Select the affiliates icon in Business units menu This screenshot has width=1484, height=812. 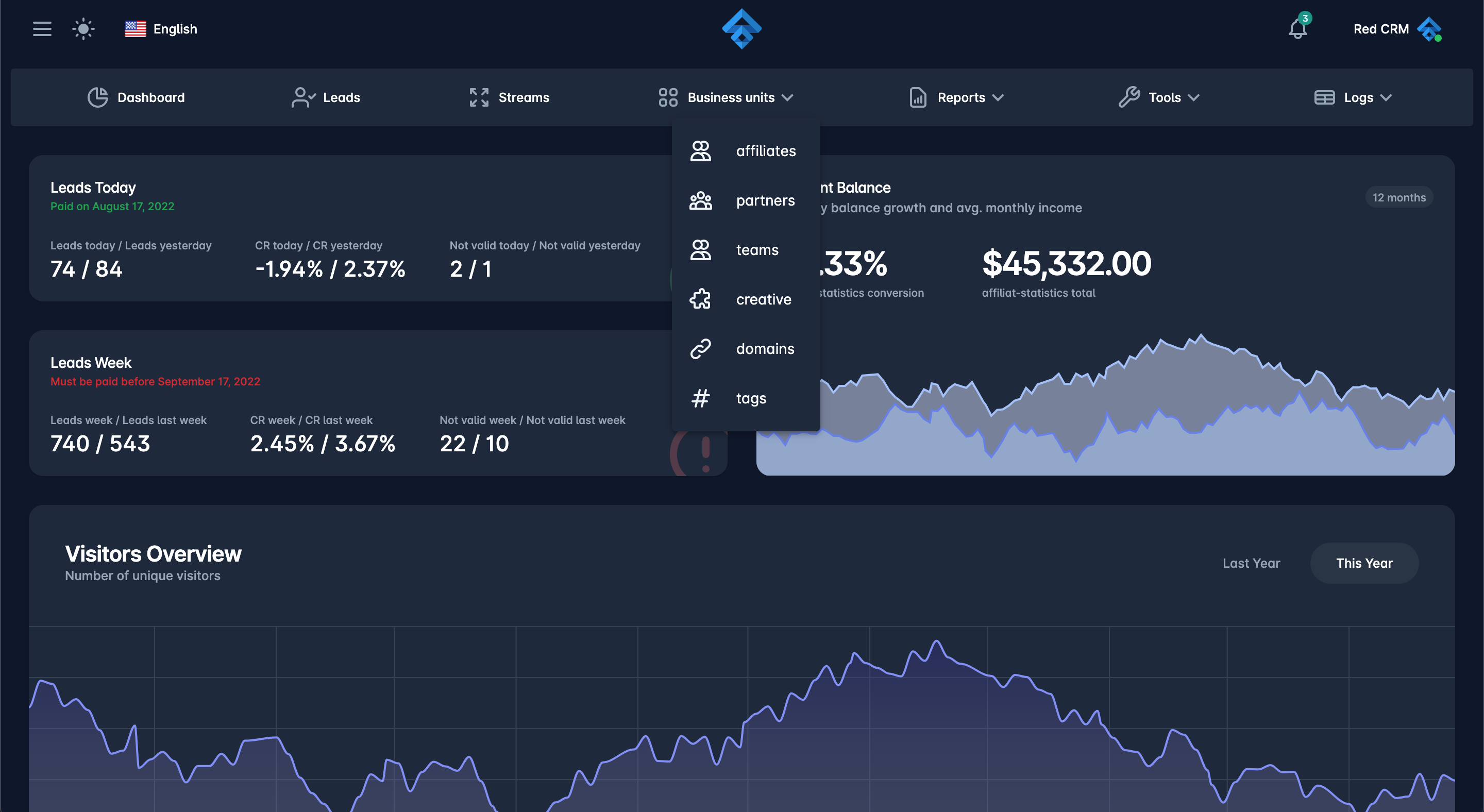[x=701, y=151]
